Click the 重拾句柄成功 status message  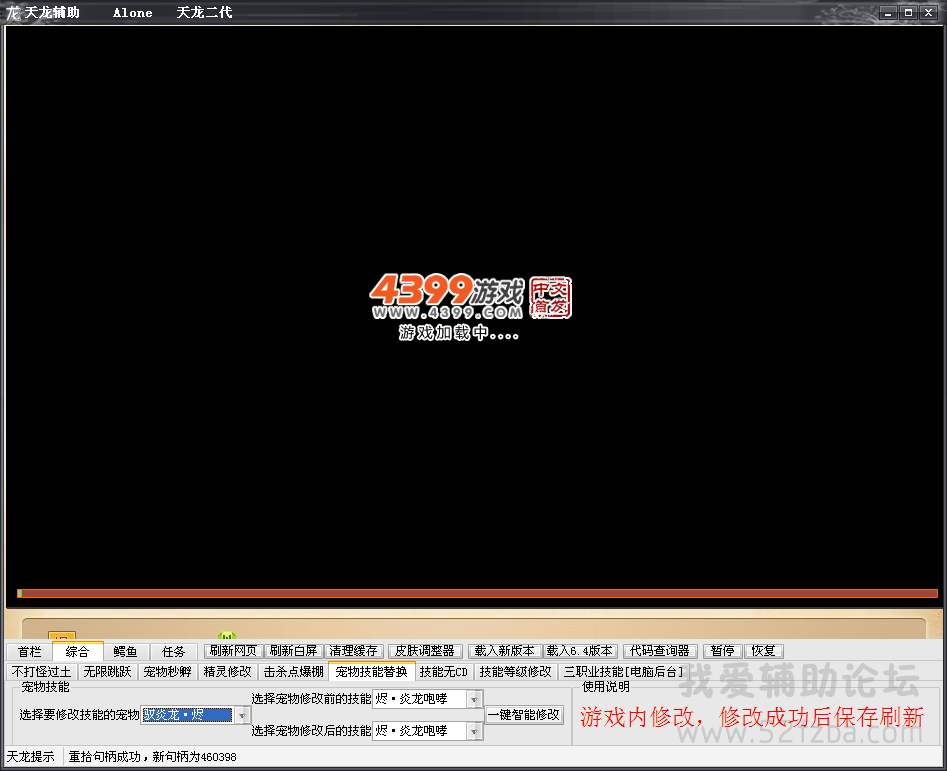coord(152,757)
